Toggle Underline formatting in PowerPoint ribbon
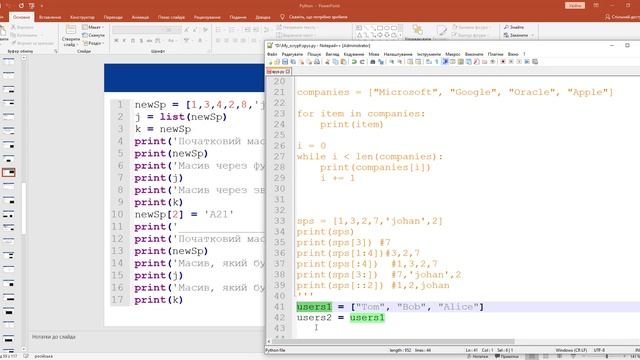640x360 pixels. tap(133, 40)
